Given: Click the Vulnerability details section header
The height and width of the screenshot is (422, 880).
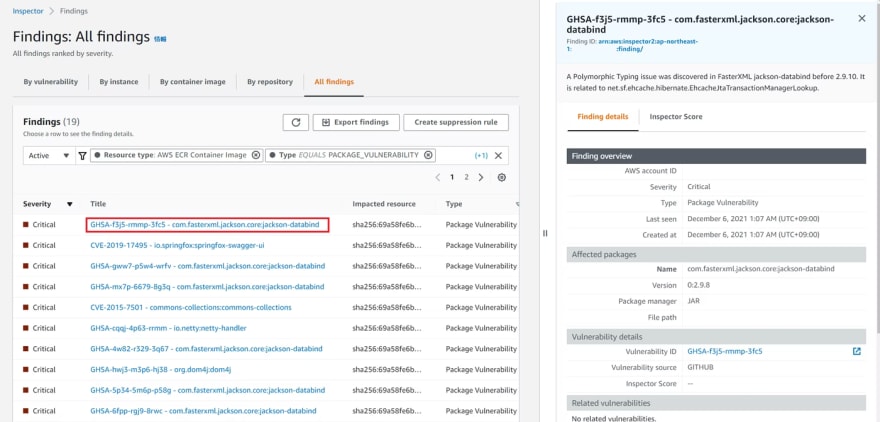Looking at the screenshot, I should pos(716,337).
